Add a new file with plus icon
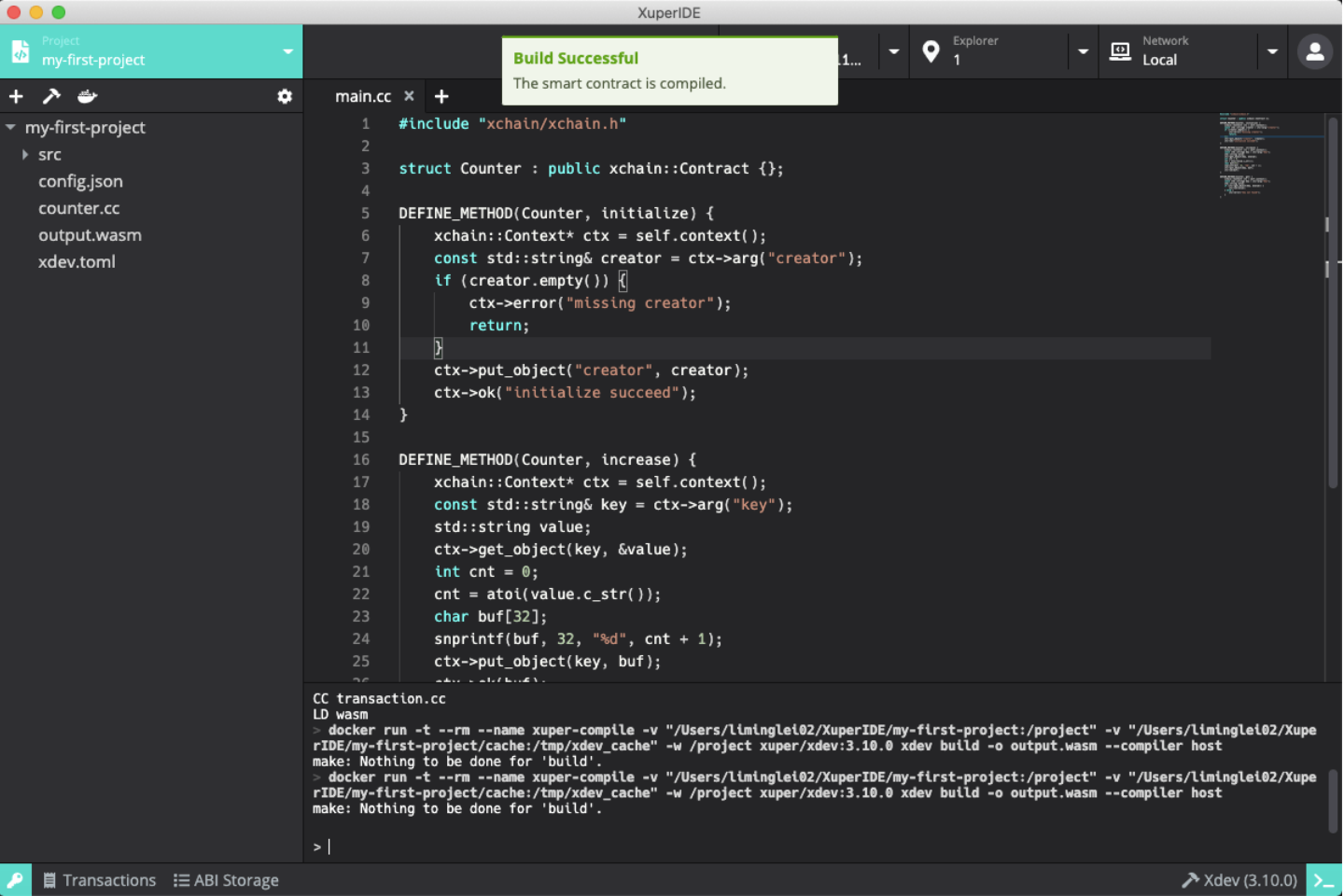This screenshot has width=1344, height=896. pos(16,96)
